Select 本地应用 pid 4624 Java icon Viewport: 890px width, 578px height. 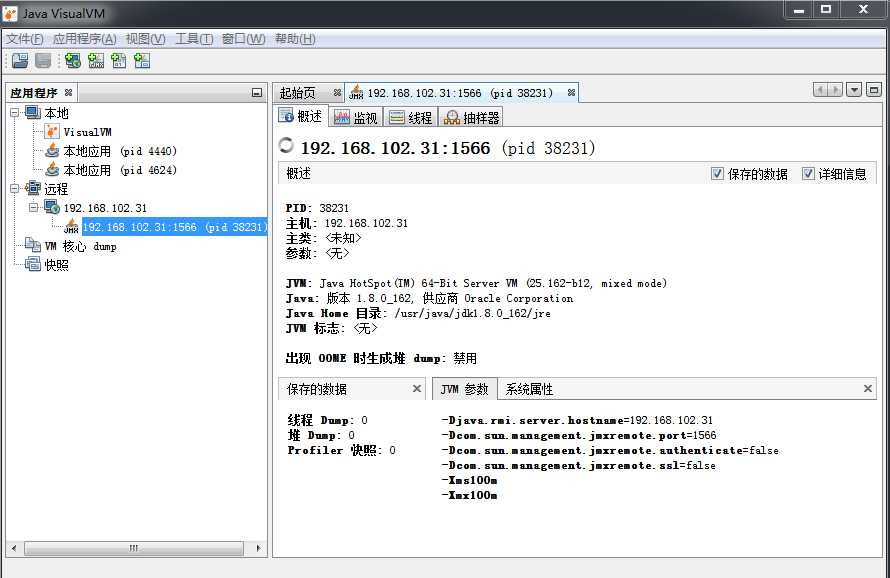pos(52,170)
